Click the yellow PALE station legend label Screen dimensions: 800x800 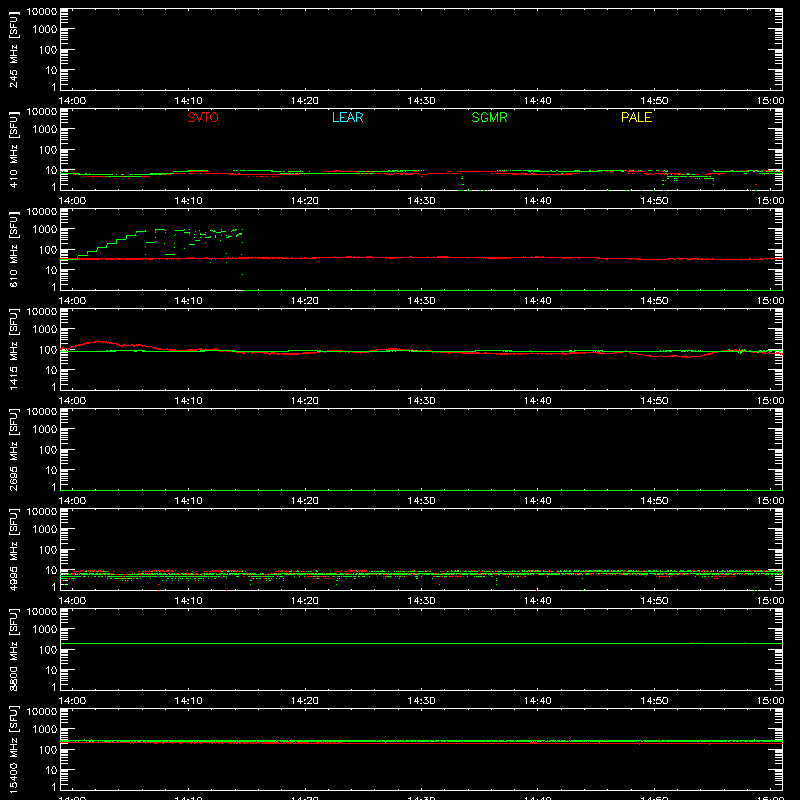pos(636,117)
